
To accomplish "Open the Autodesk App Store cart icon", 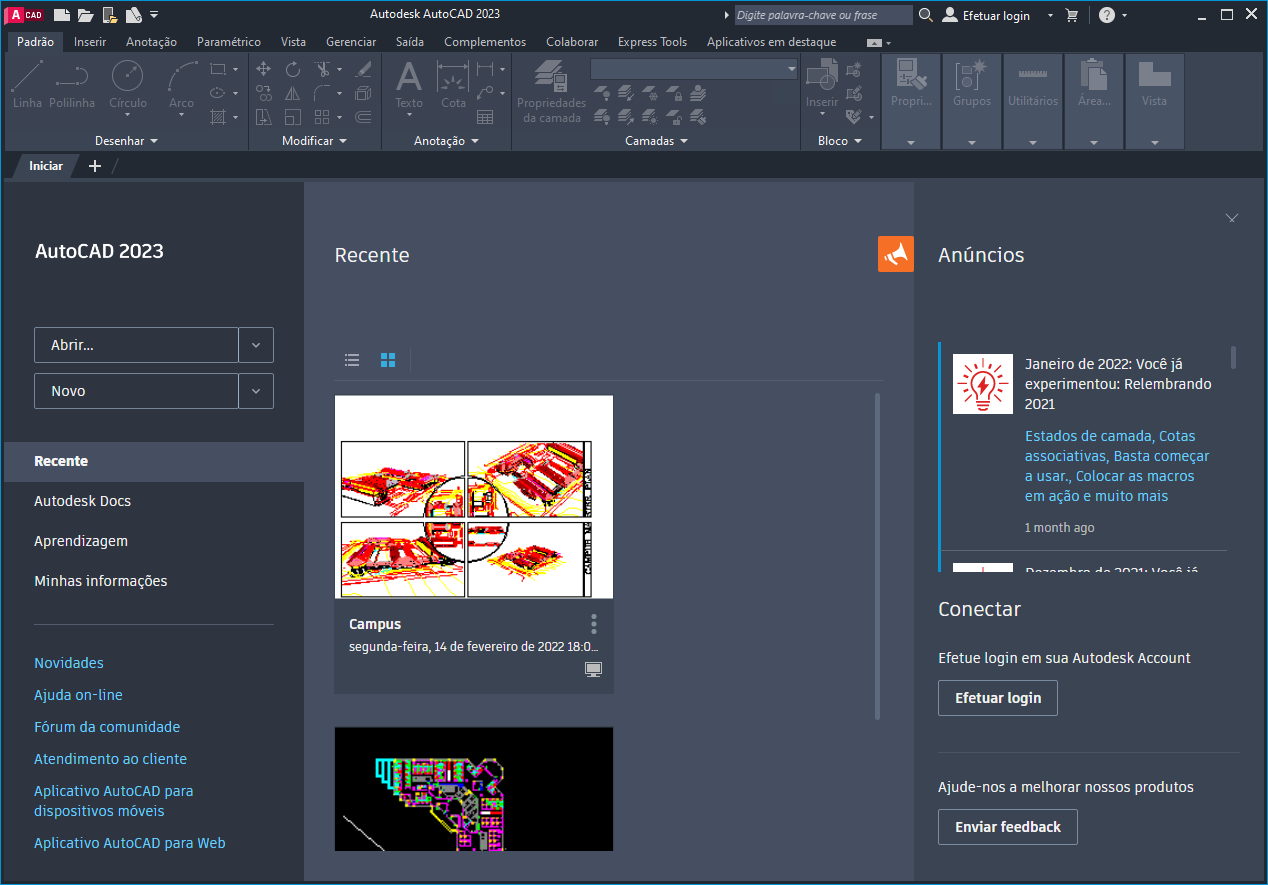I will tap(1072, 15).
